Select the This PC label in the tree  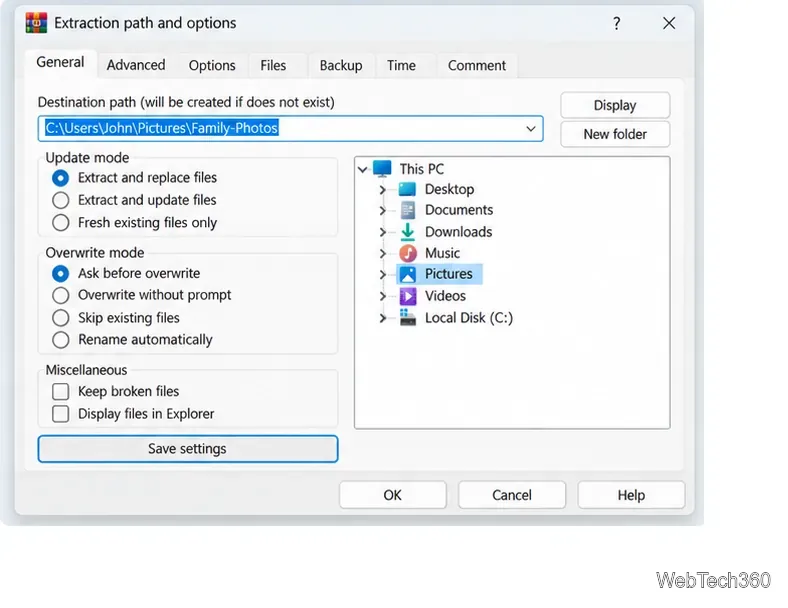coord(422,169)
